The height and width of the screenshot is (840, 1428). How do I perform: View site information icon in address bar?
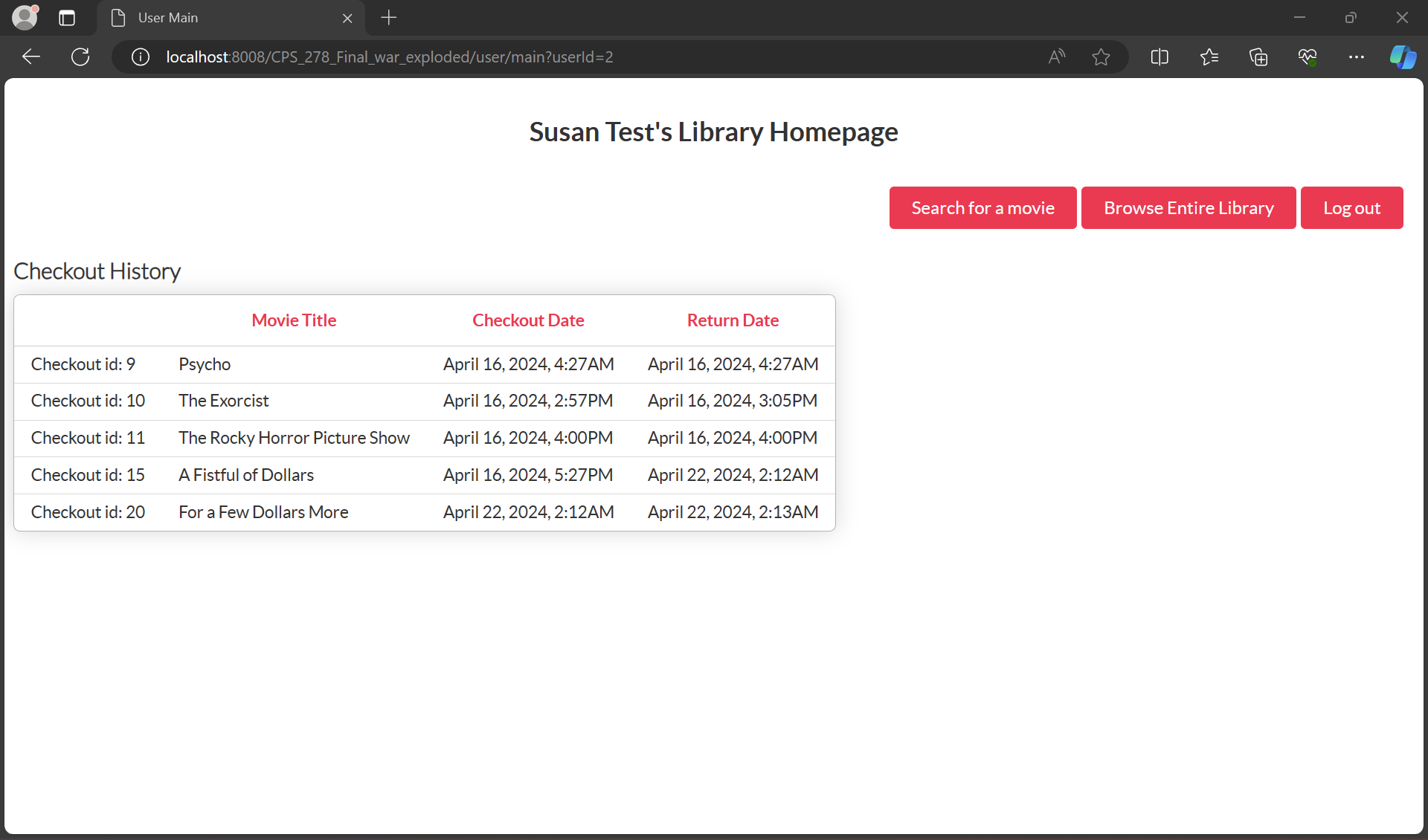pyautogui.click(x=141, y=57)
